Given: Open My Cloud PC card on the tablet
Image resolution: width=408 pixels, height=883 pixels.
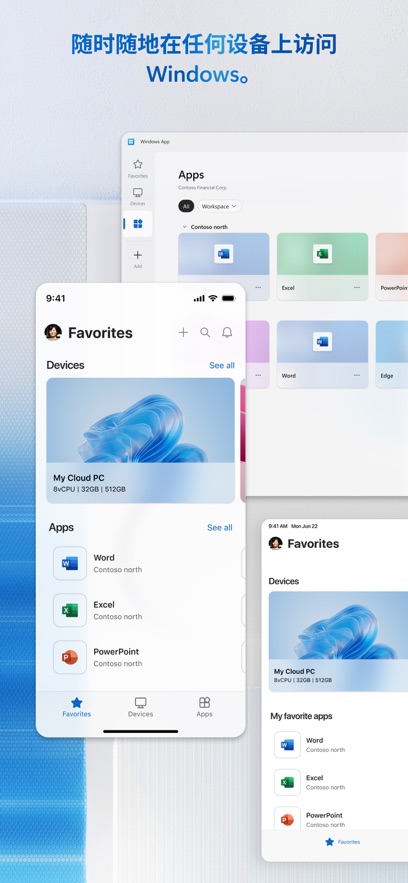Looking at the screenshot, I should (338, 641).
